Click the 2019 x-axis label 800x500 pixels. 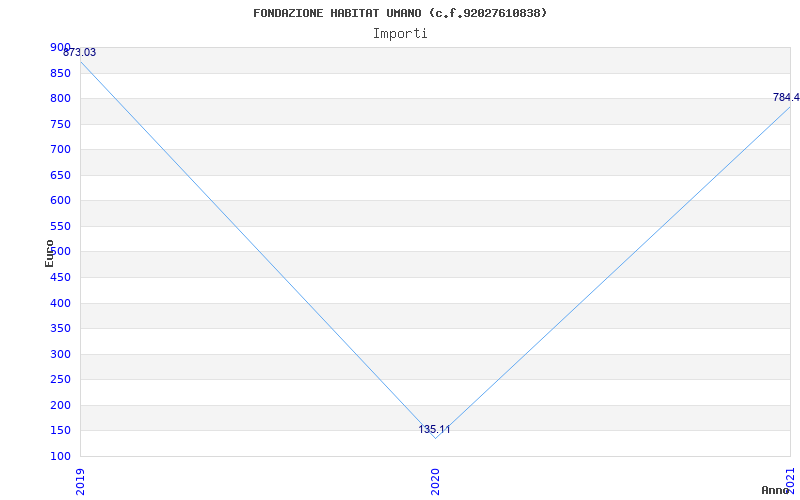(80, 482)
